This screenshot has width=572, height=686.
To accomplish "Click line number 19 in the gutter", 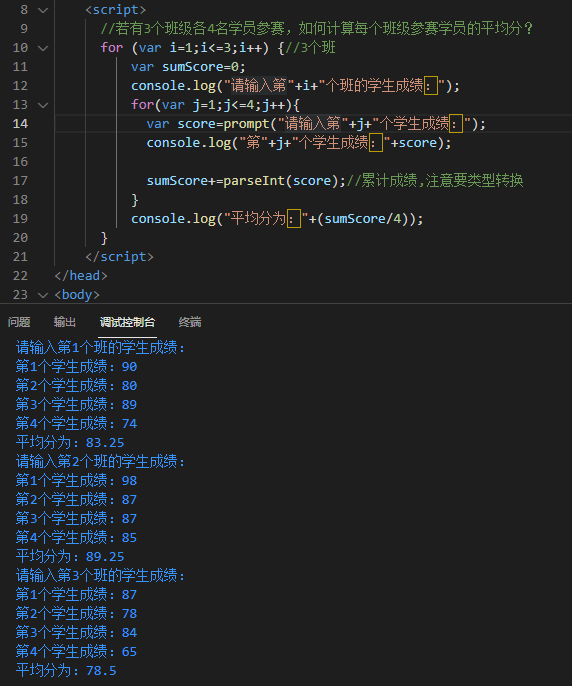I will (20, 219).
